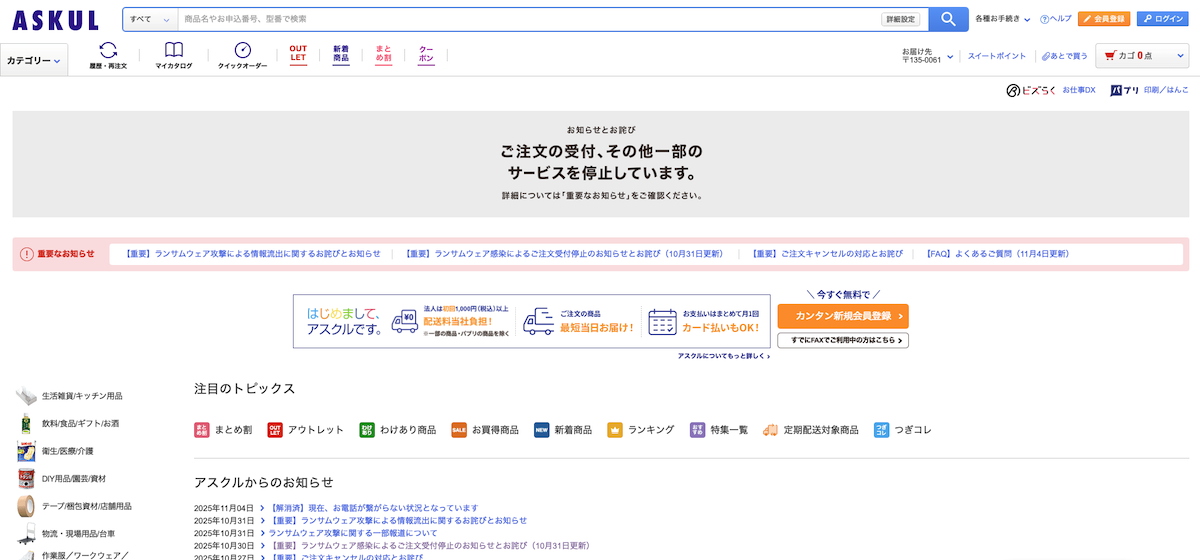Select ランキング in featured topics

click(x=640, y=430)
